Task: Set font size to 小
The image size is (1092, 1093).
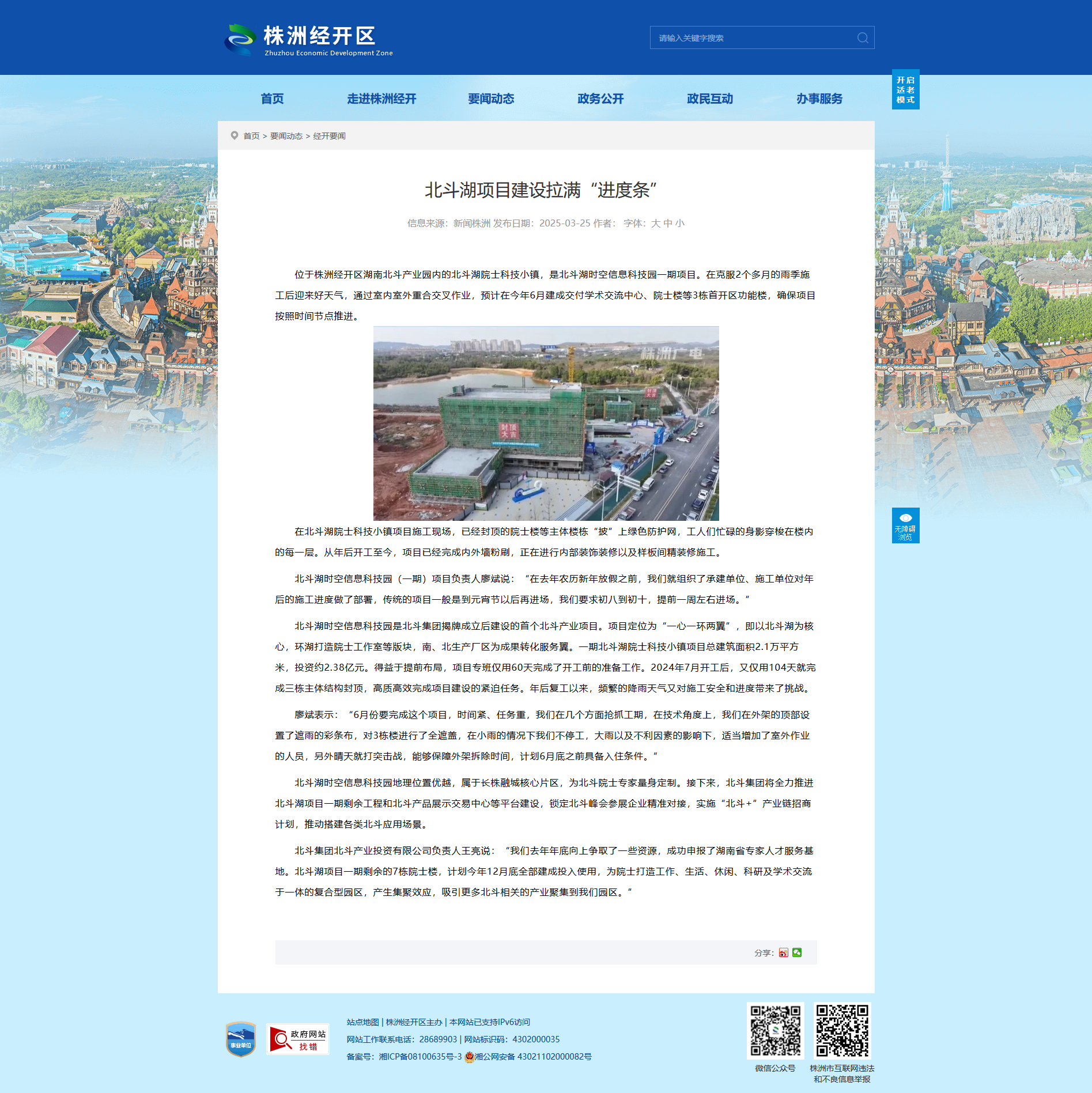Action: [680, 223]
